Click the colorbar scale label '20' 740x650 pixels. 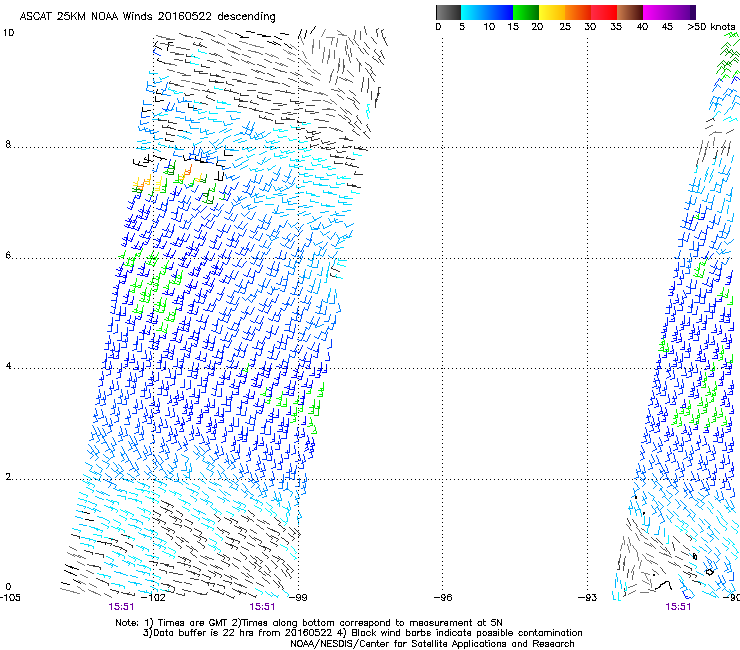click(x=537, y=27)
